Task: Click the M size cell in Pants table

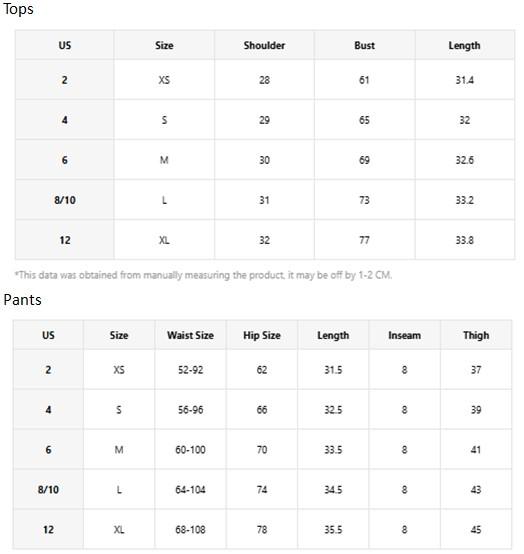Action: [119, 450]
